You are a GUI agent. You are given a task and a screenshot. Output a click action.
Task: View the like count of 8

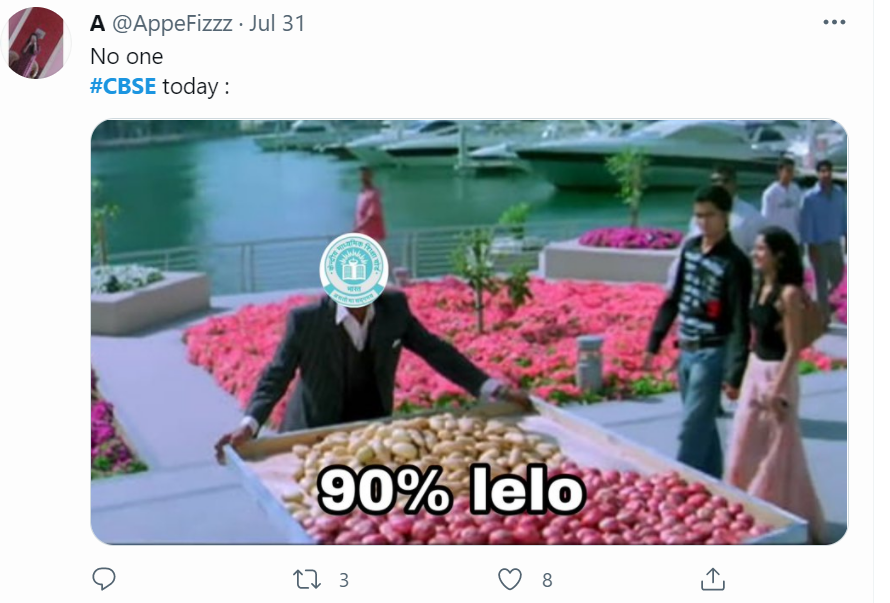547,580
